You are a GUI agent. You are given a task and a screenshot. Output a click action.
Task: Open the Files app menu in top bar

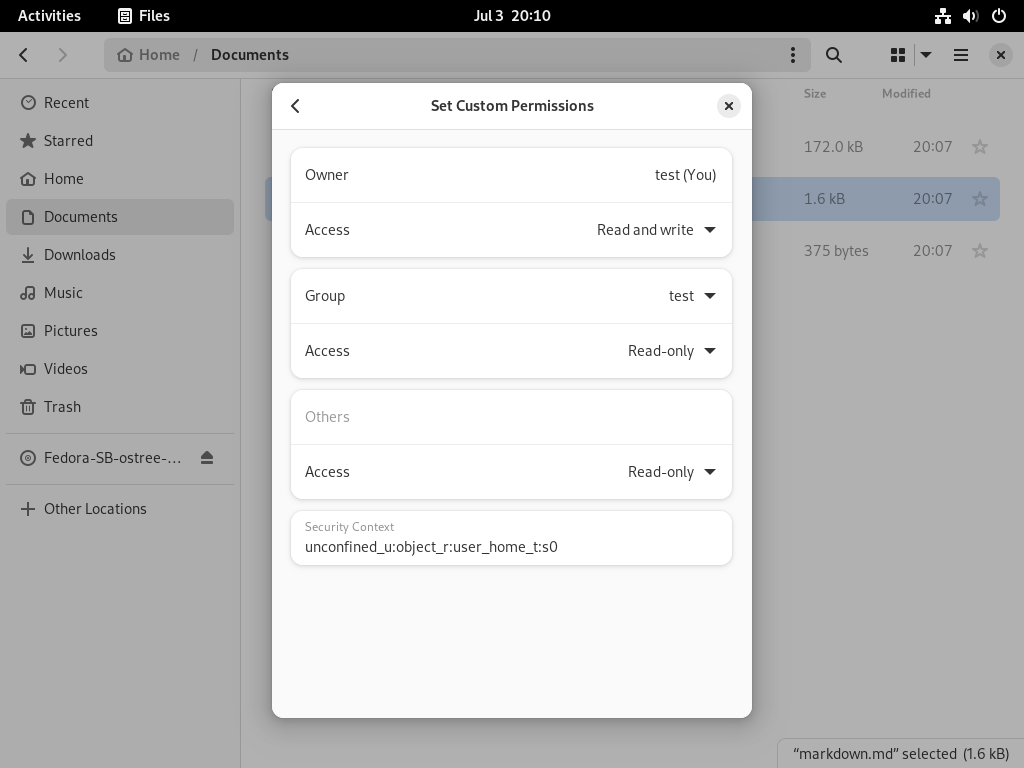(144, 16)
